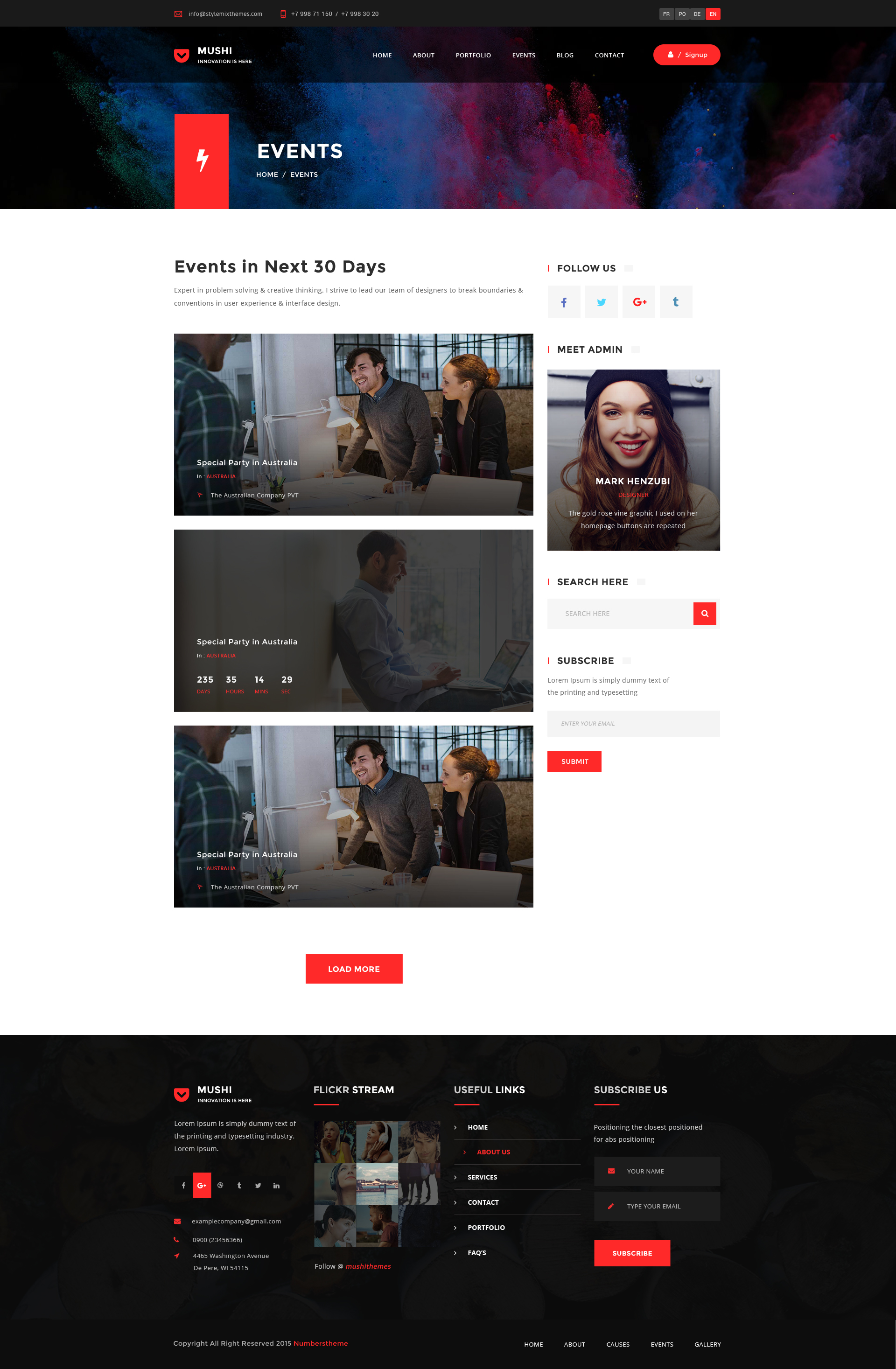The height and width of the screenshot is (1369, 896).
Task: Click the footer Dribbble icon
Action: point(220,1186)
